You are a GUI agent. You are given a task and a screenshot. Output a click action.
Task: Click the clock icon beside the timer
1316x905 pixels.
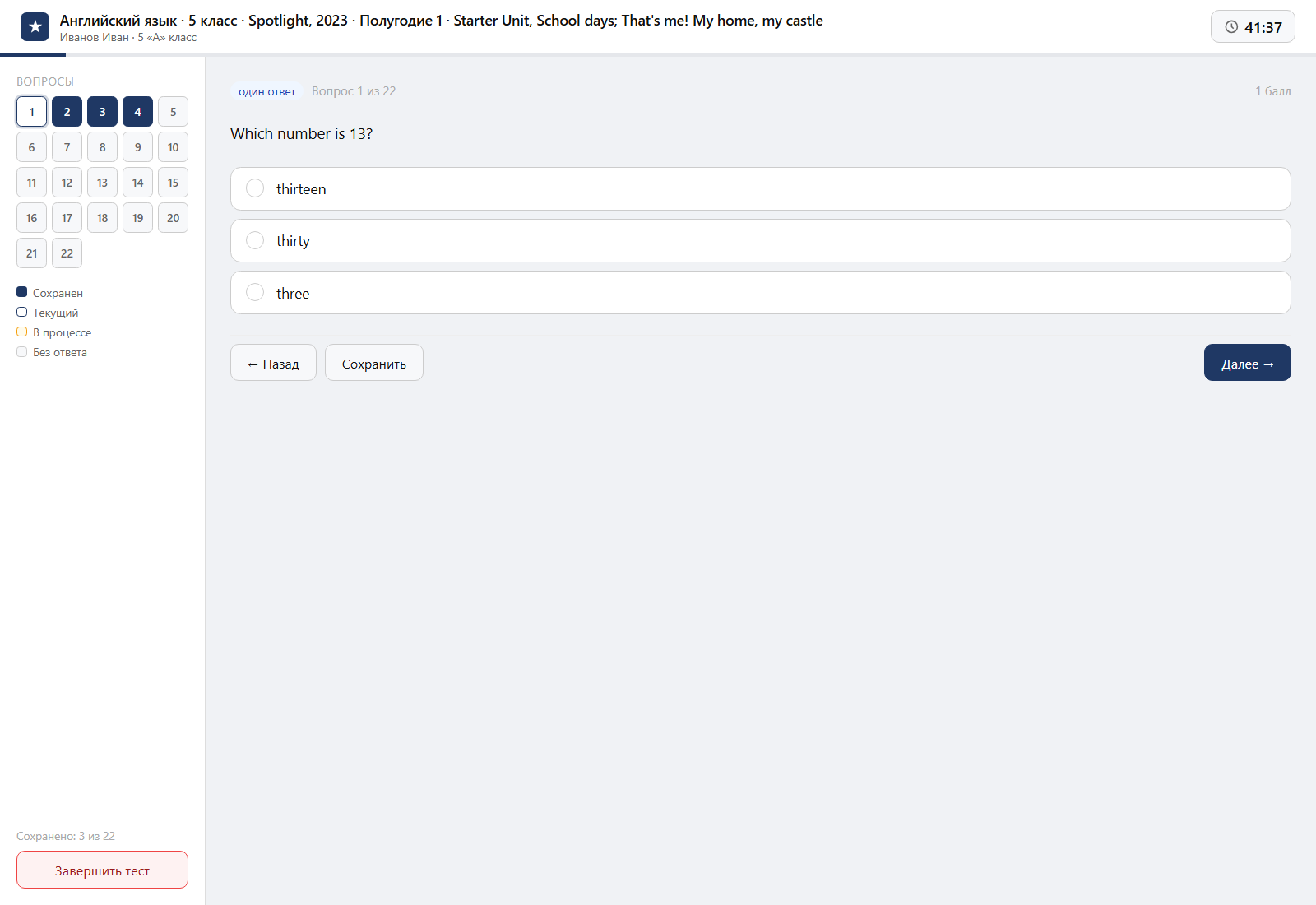pyautogui.click(x=1231, y=27)
